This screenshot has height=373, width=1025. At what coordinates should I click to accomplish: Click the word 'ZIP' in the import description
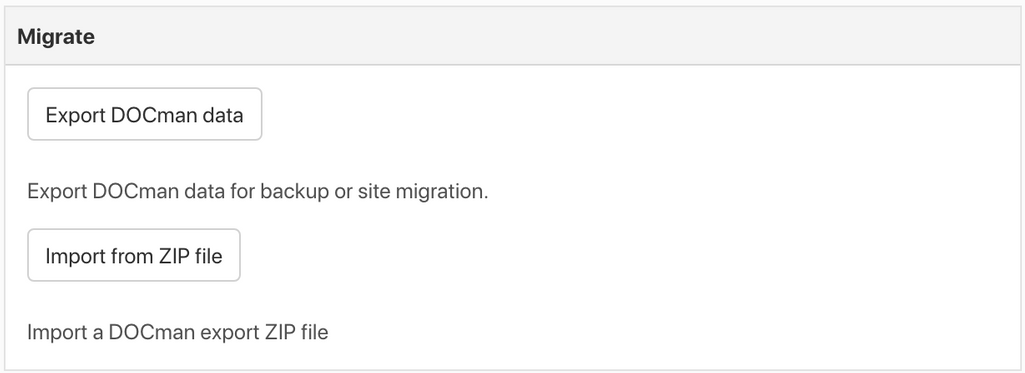click(281, 332)
